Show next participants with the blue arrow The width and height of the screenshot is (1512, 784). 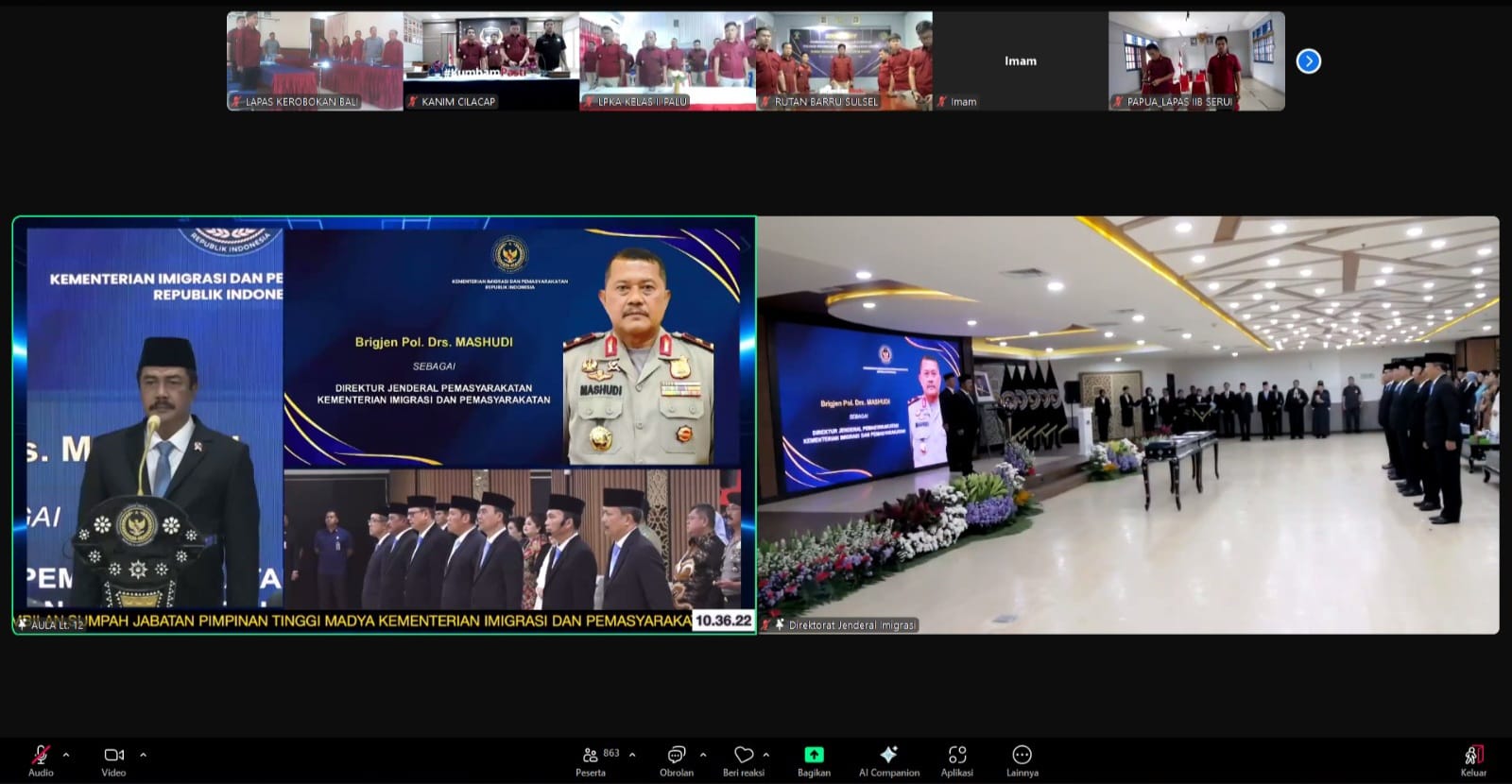pyautogui.click(x=1308, y=61)
